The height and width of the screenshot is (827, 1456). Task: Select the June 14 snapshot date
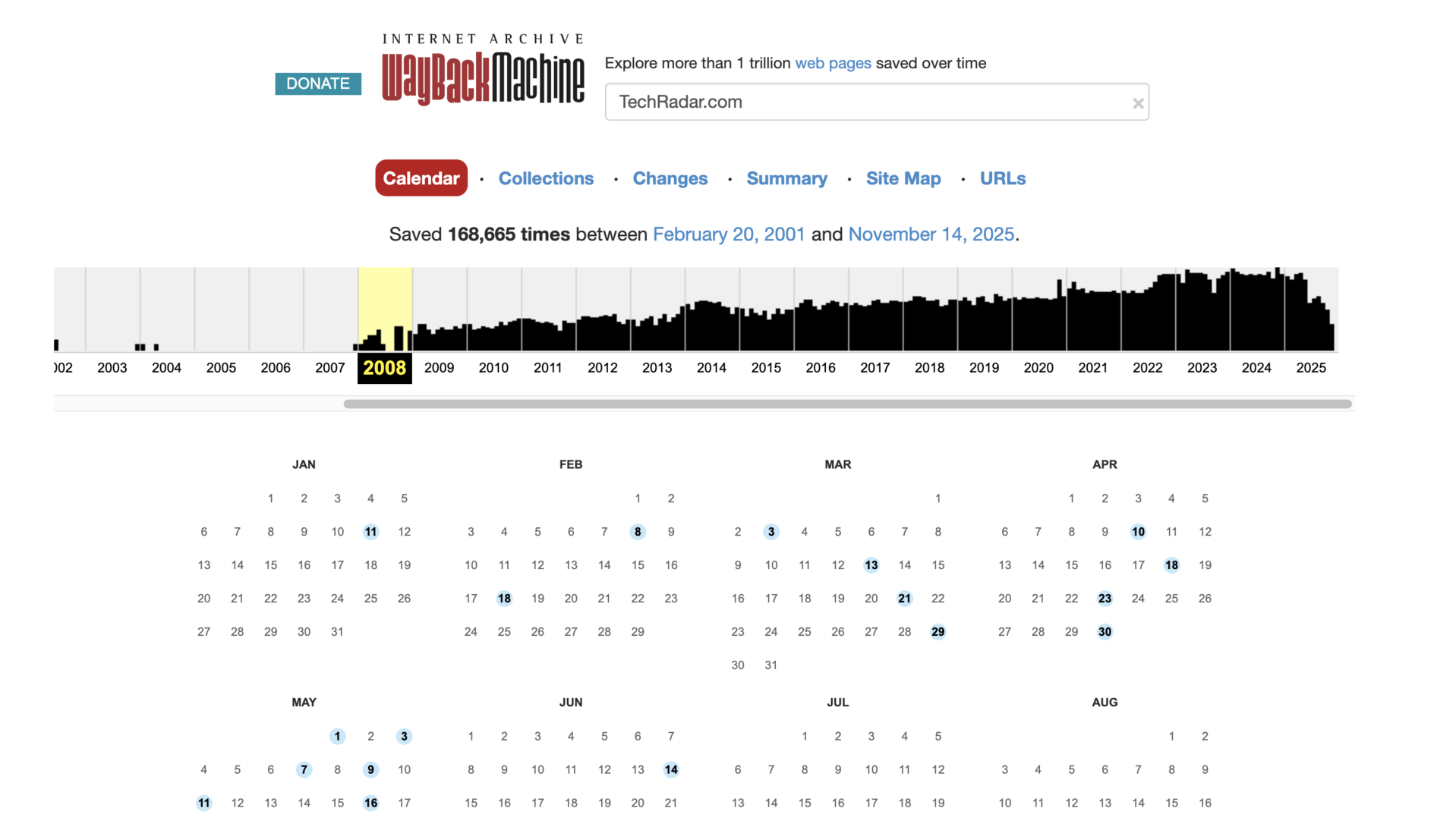670,769
